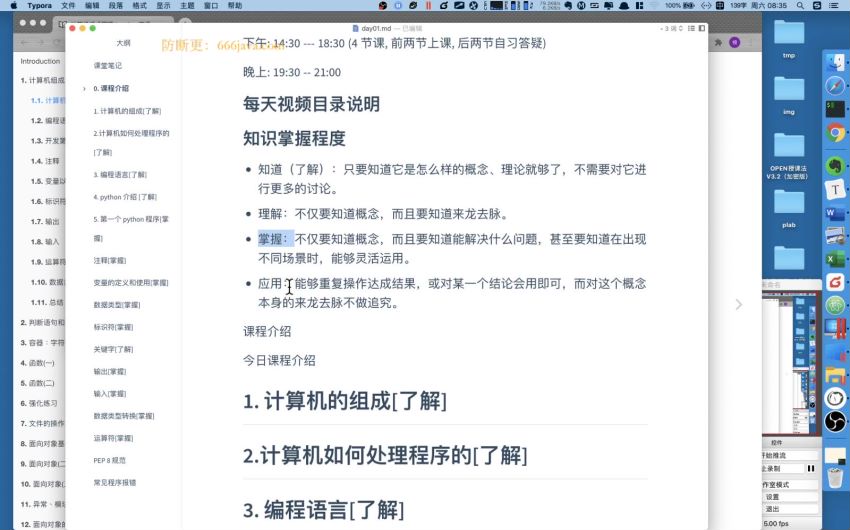This screenshot has width=850, height=530.
Task: Launch Evernote from the Dock
Action: click(836, 162)
